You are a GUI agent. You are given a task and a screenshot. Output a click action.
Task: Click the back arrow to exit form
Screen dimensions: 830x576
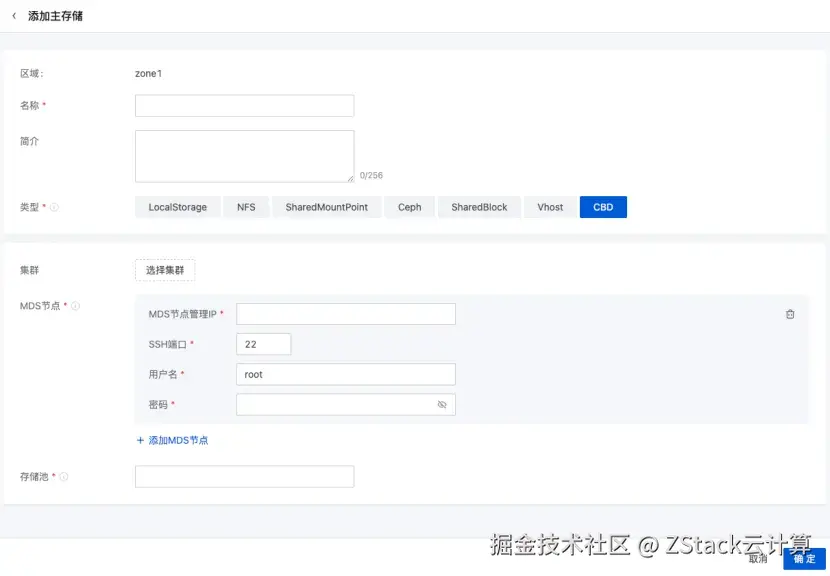[12, 16]
